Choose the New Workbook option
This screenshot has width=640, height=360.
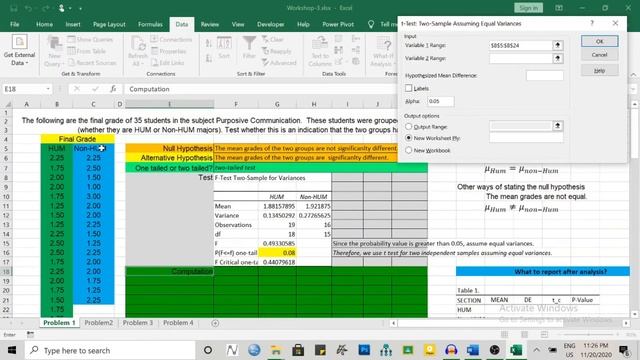click(409, 150)
